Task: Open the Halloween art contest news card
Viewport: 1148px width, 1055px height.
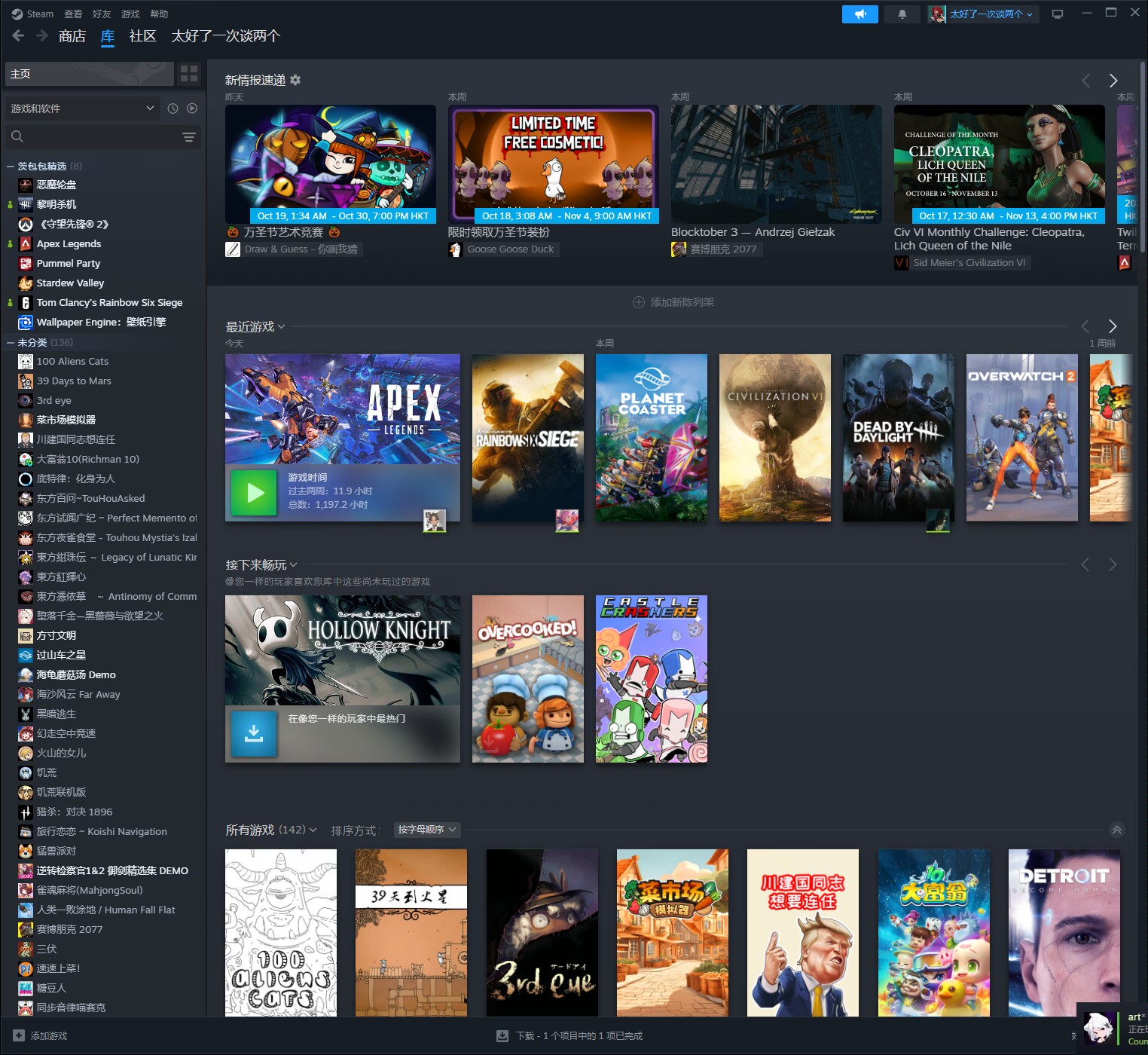Action: pos(331,164)
